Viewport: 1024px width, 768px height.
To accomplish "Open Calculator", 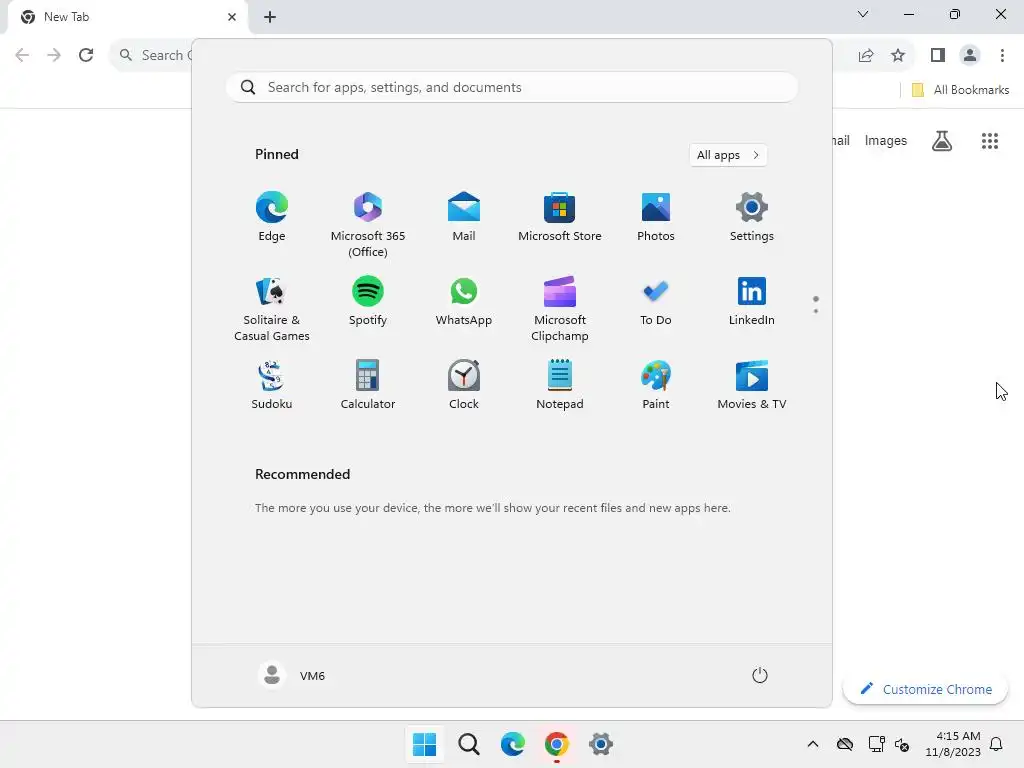I will coord(368,384).
